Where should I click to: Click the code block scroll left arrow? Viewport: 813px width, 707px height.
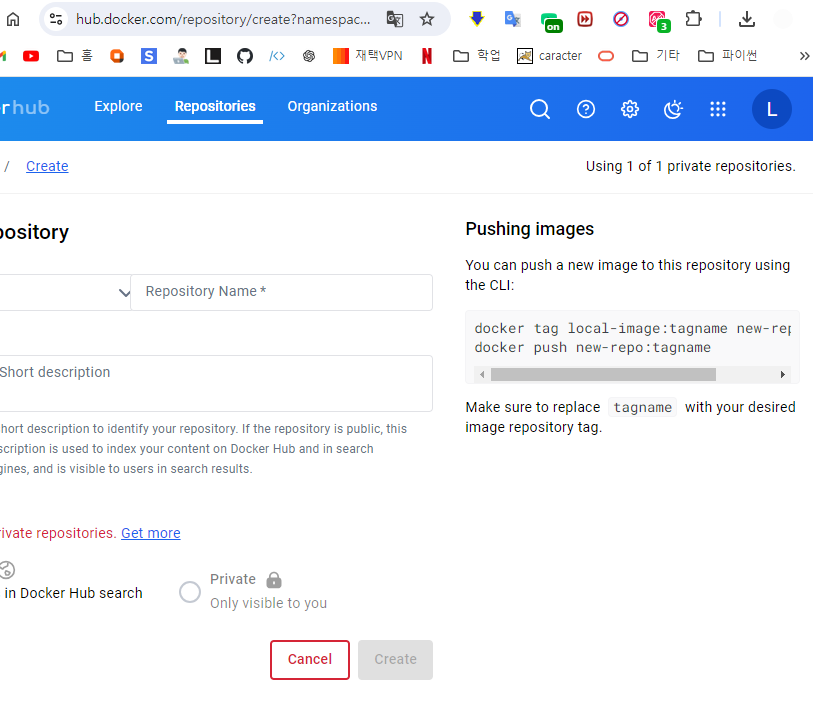pyautogui.click(x=482, y=374)
